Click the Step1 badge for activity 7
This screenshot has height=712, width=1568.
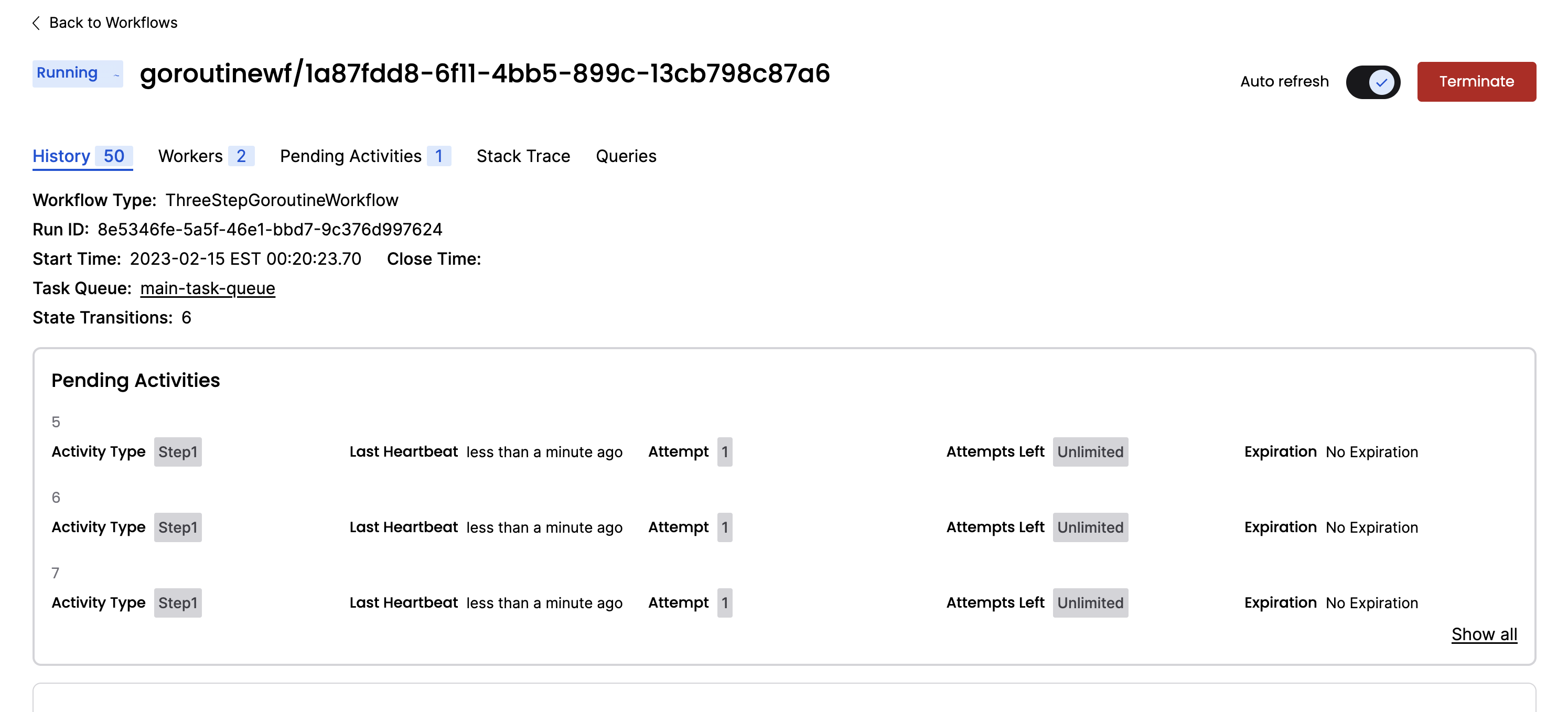(177, 602)
